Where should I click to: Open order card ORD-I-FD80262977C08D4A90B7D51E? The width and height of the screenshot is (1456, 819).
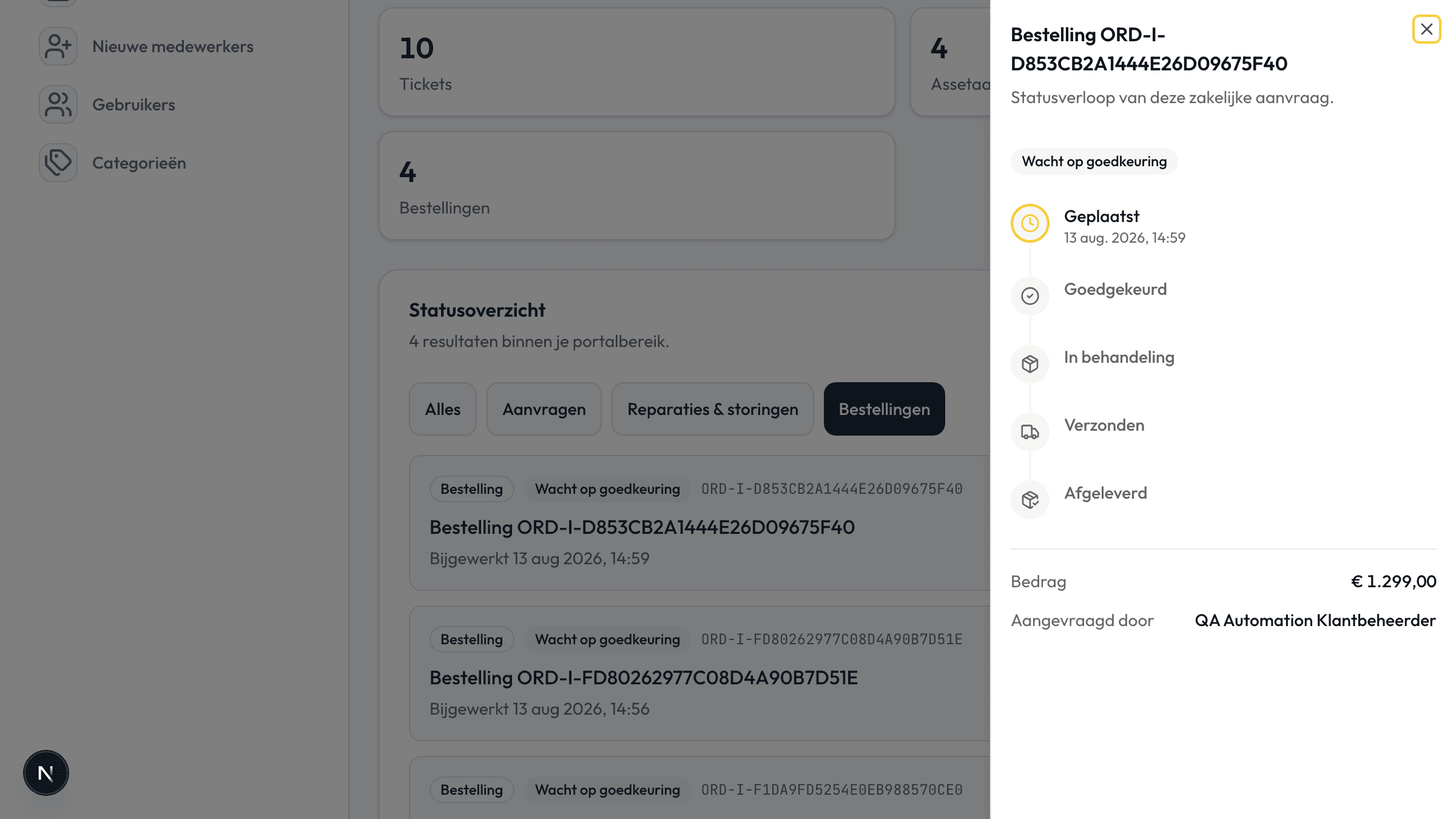pyautogui.click(x=700, y=673)
